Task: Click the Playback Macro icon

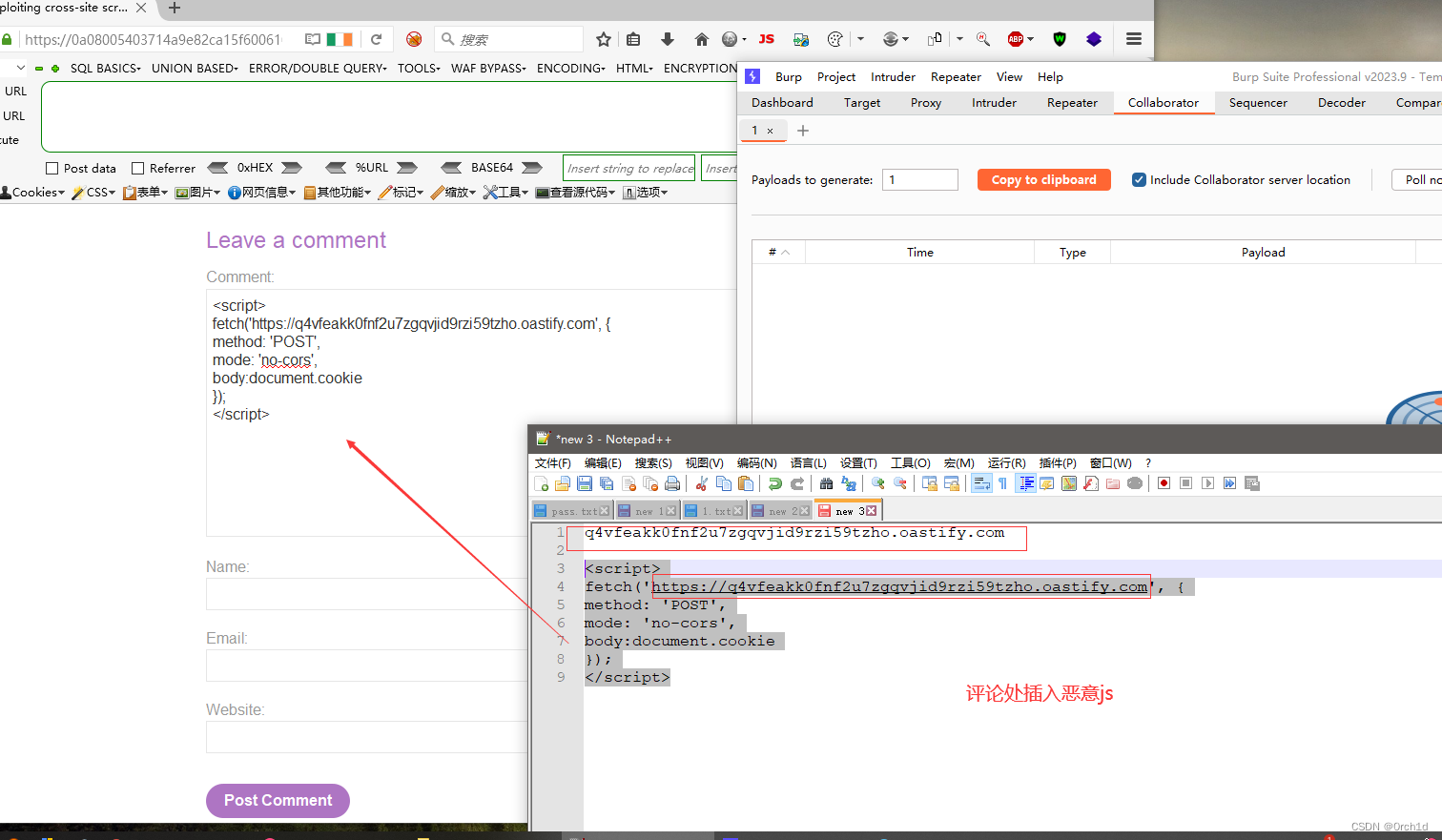Action: click(x=1207, y=483)
